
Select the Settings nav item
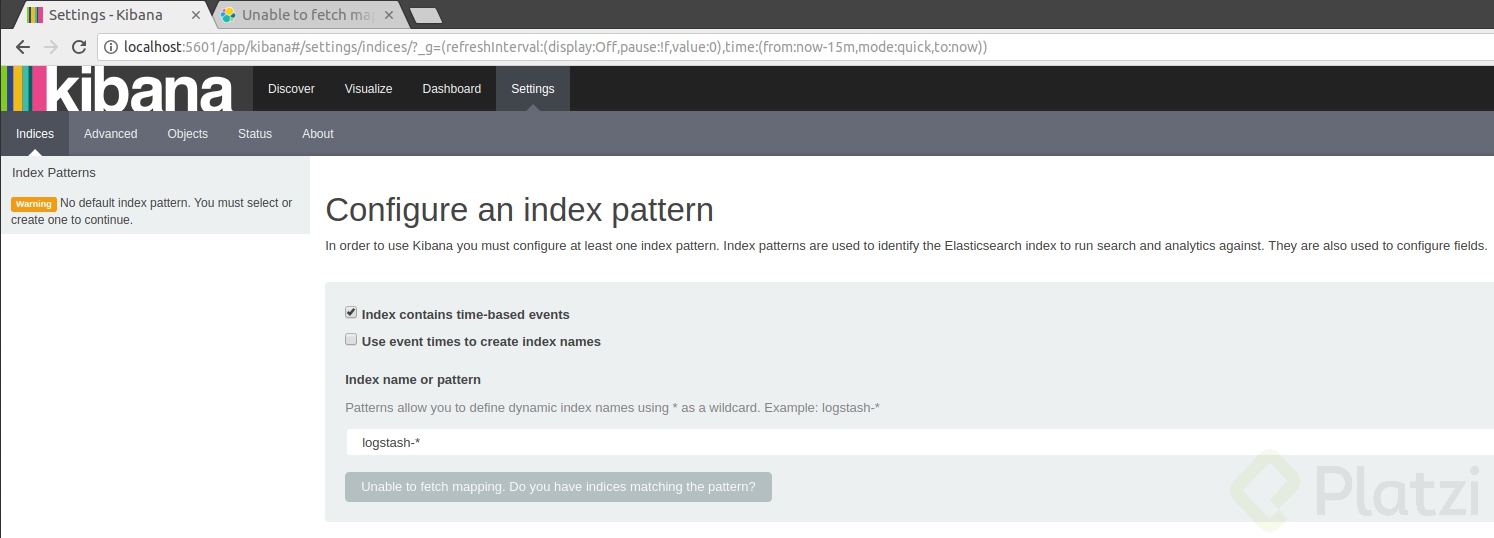point(532,89)
